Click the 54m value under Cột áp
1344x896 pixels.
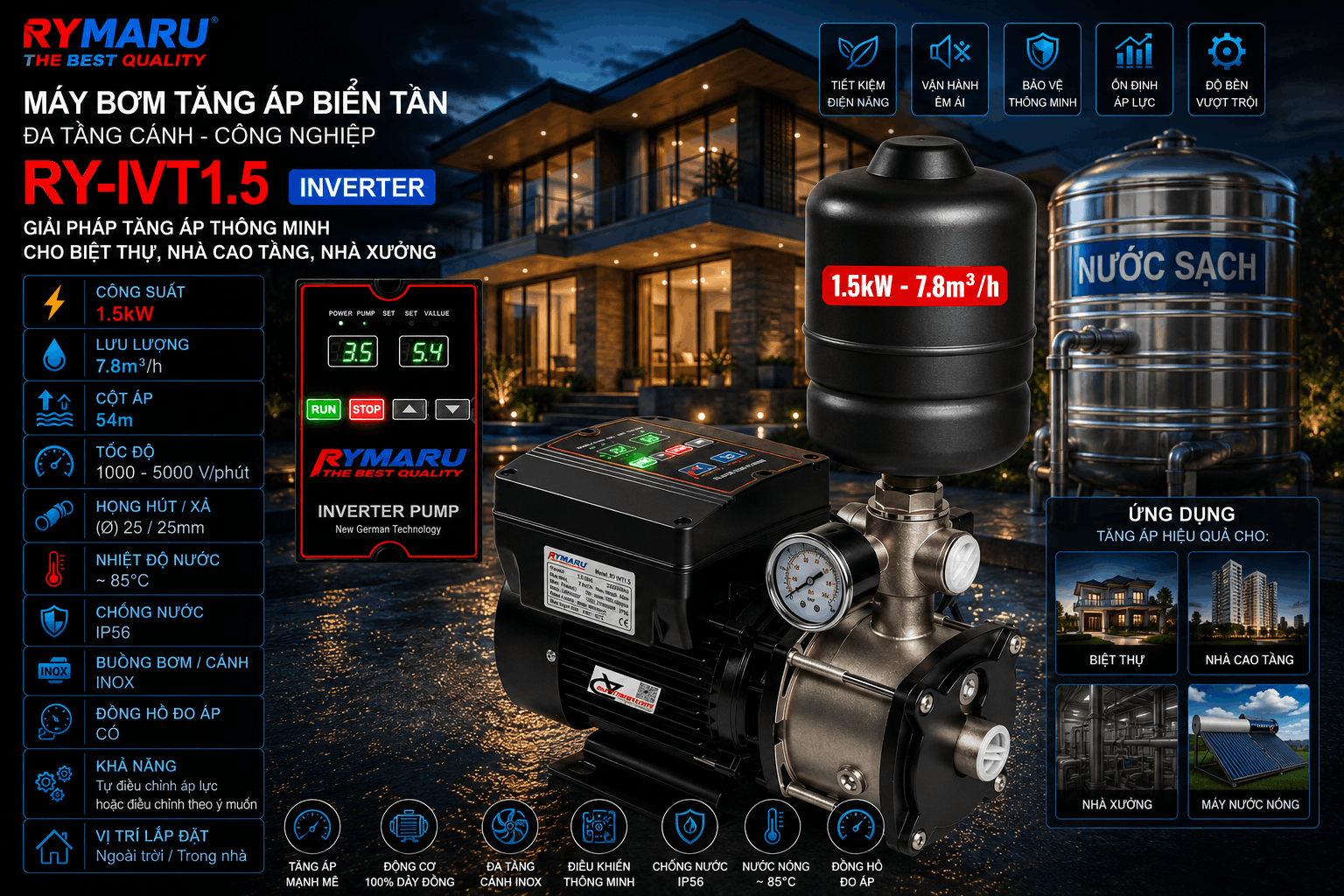click(x=115, y=420)
